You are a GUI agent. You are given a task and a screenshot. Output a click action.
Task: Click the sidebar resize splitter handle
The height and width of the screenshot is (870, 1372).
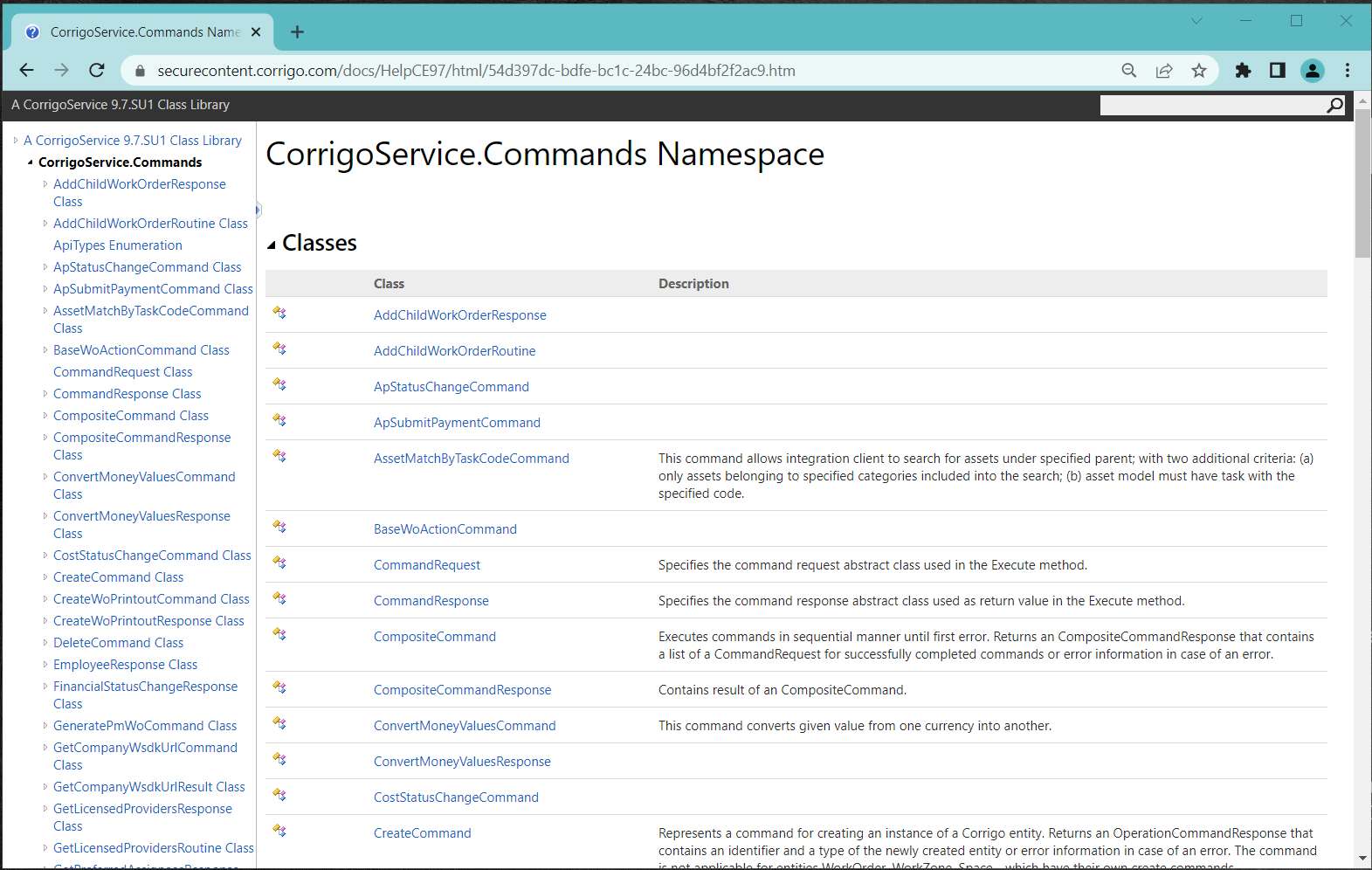click(259, 210)
